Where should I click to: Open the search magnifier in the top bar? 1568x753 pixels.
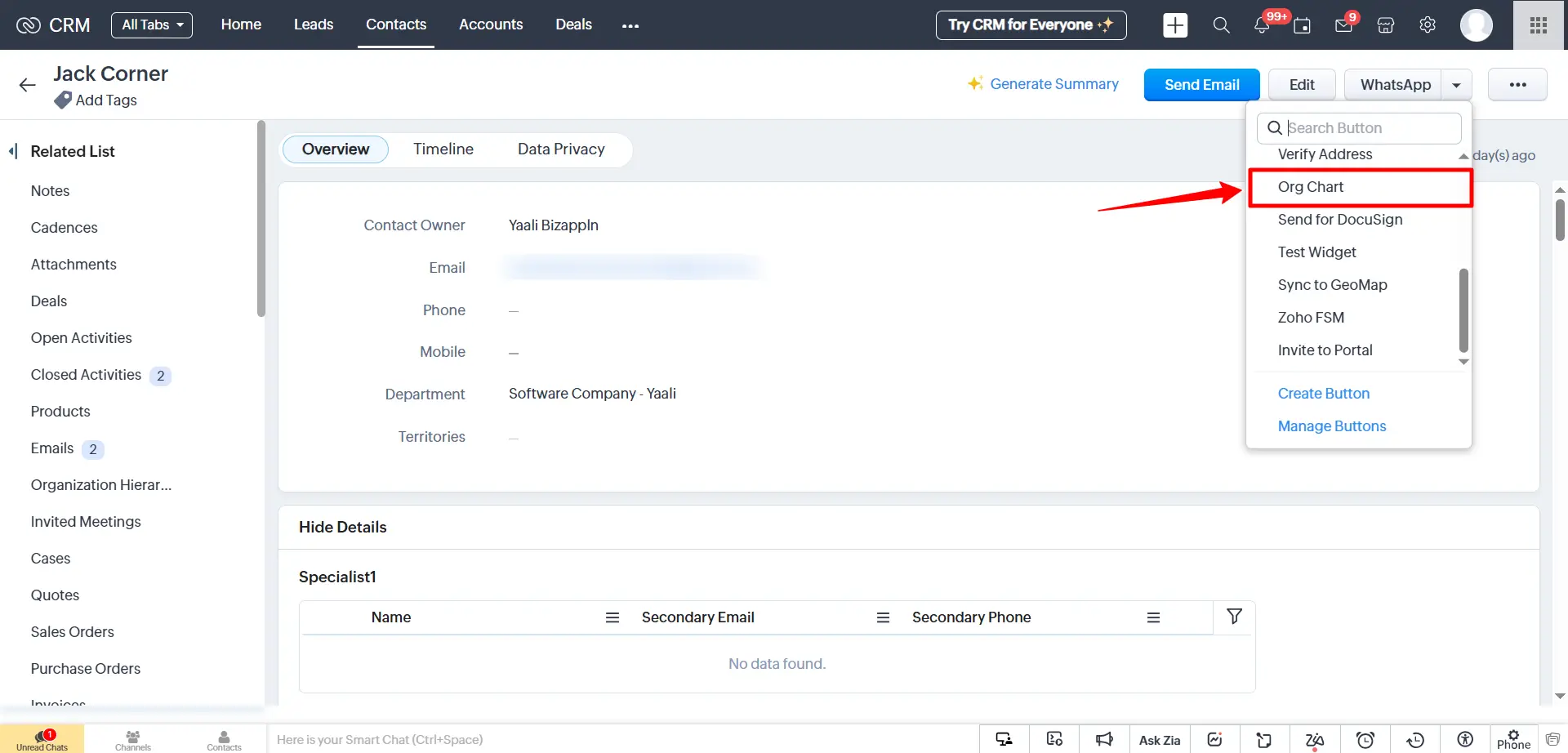pos(1221,25)
